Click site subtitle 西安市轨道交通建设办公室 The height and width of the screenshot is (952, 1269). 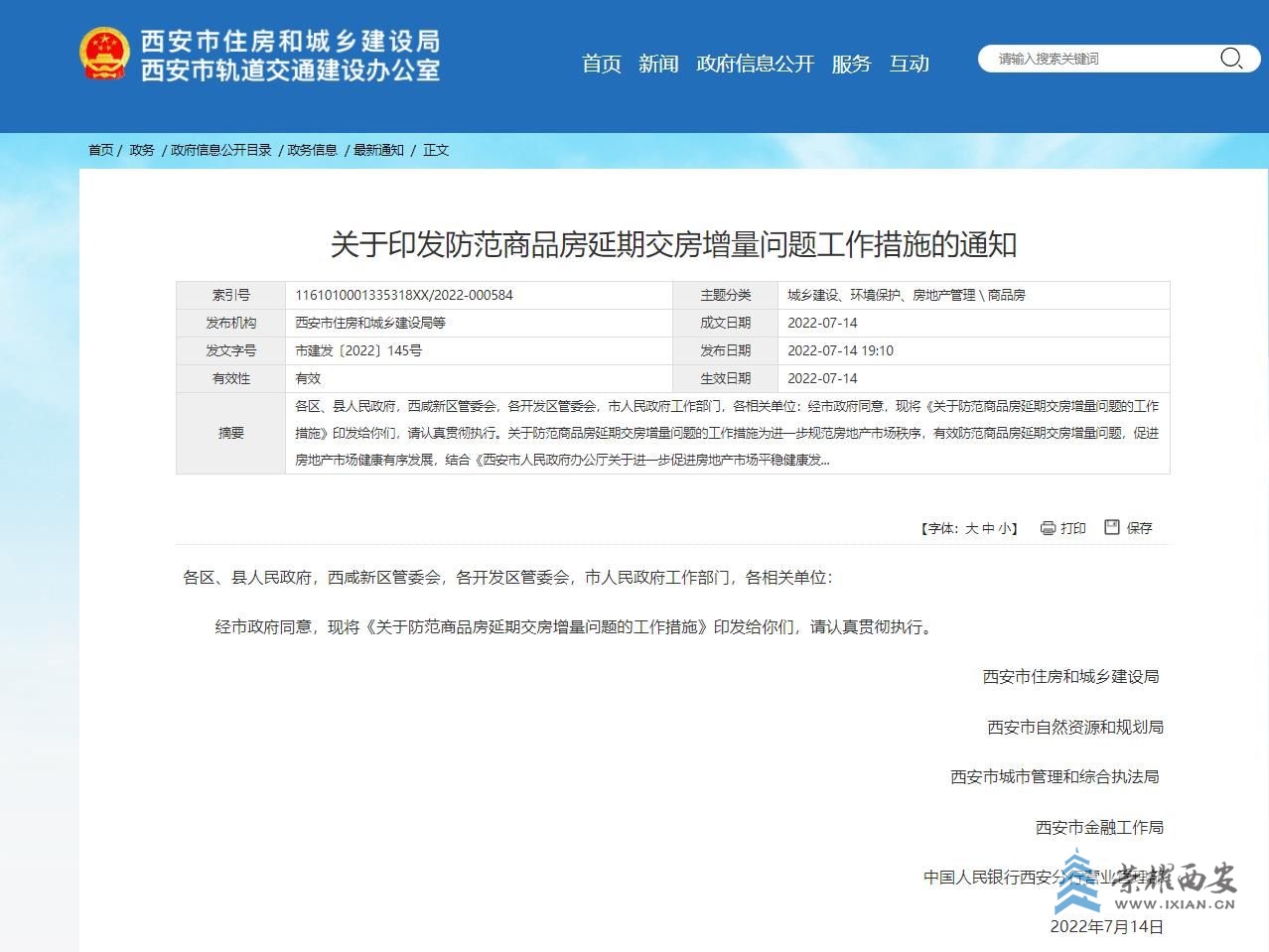(x=290, y=70)
